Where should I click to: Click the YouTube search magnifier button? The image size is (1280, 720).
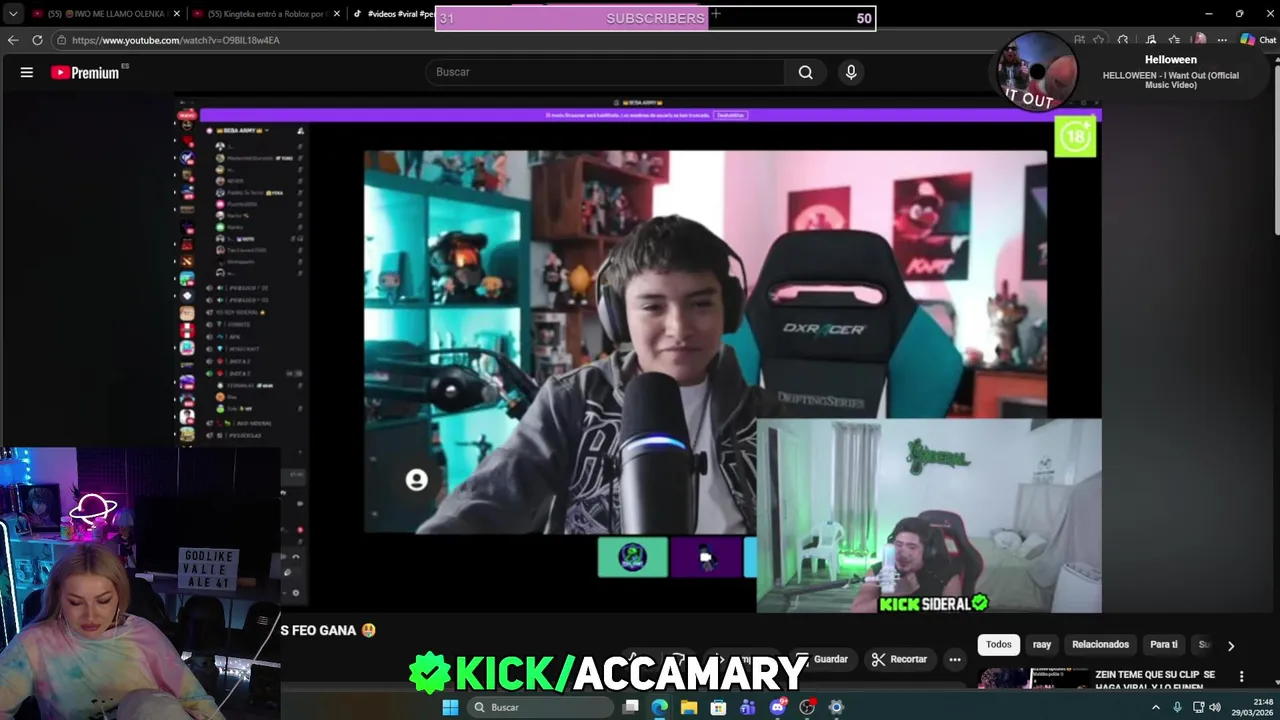(x=805, y=72)
